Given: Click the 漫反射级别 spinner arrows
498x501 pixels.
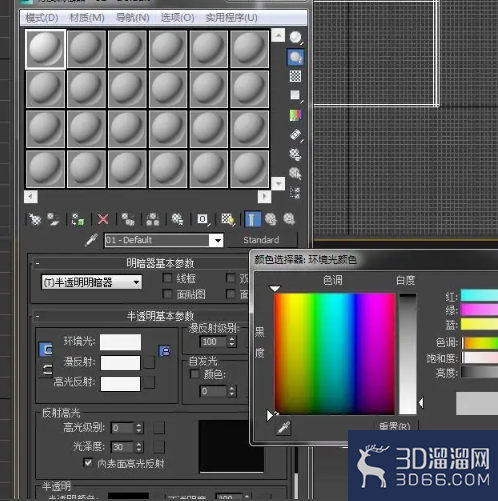Looking at the screenshot, I should (232, 342).
